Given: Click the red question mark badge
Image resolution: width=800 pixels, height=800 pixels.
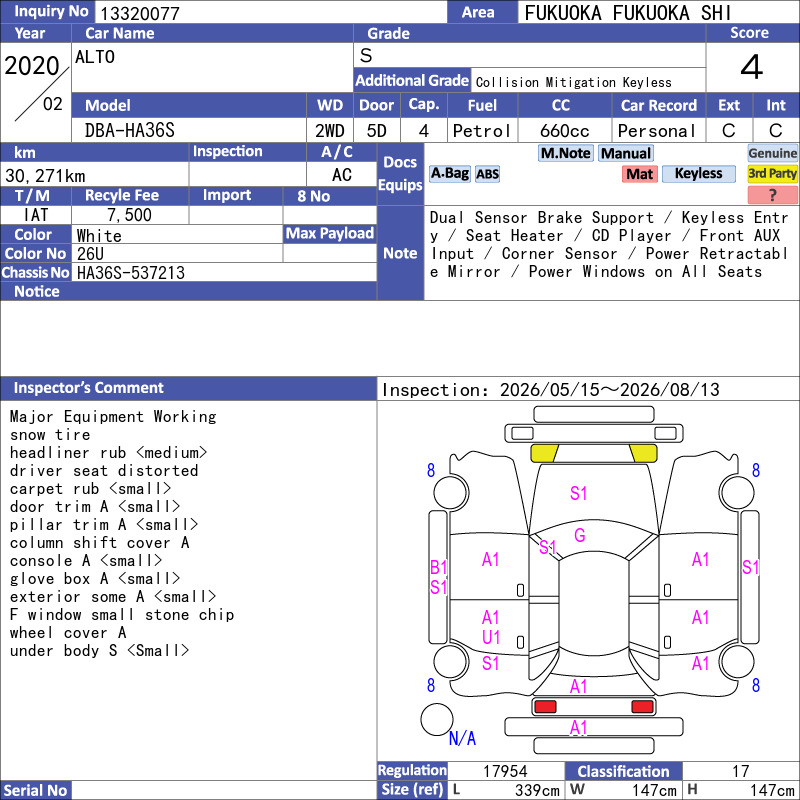Looking at the screenshot, I should (x=772, y=195).
